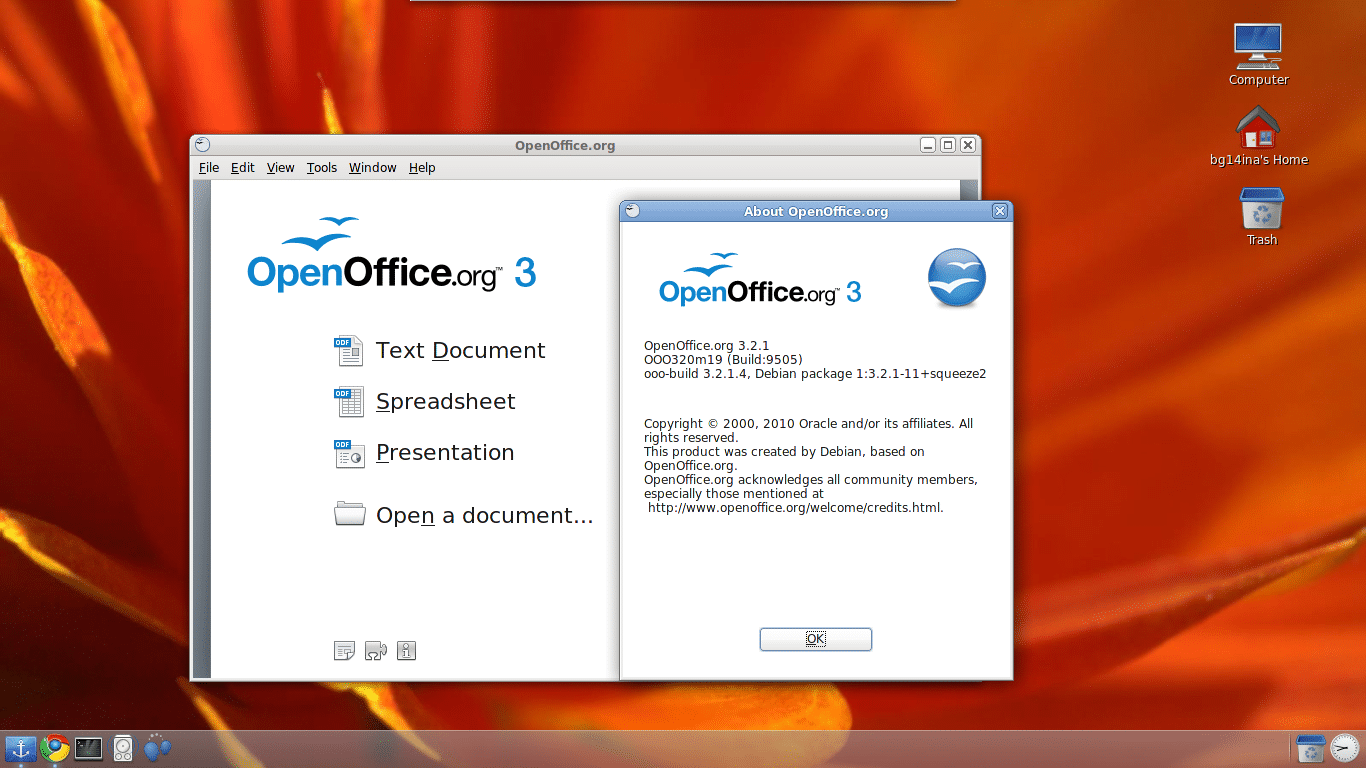Open the About dialog's window menu icon
This screenshot has height=768, width=1366.
tap(631, 211)
